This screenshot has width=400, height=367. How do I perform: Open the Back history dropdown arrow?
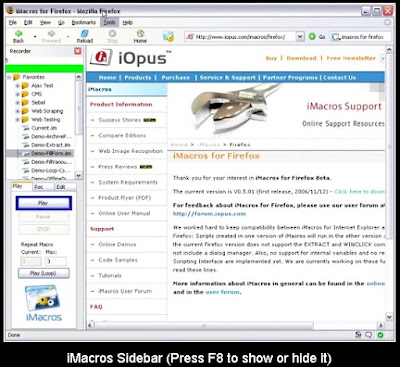[x=35, y=36]
